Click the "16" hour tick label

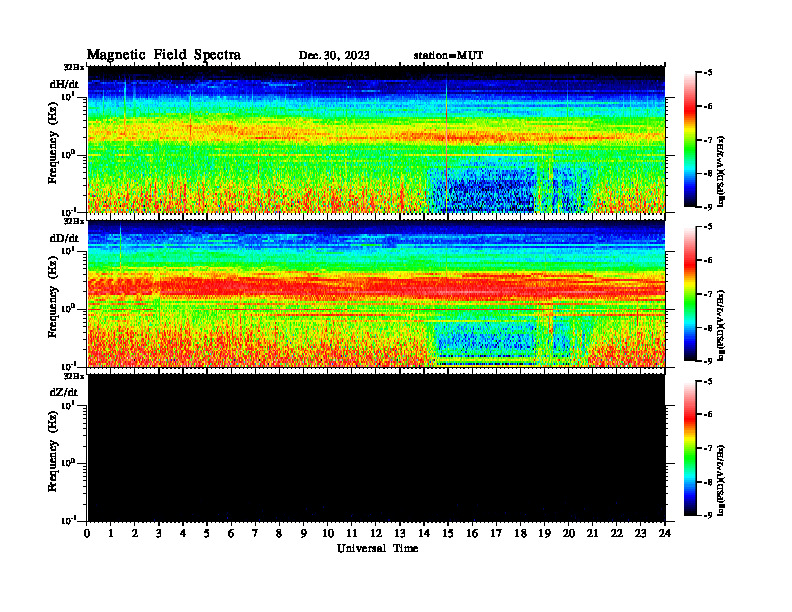tap(472, 533)
